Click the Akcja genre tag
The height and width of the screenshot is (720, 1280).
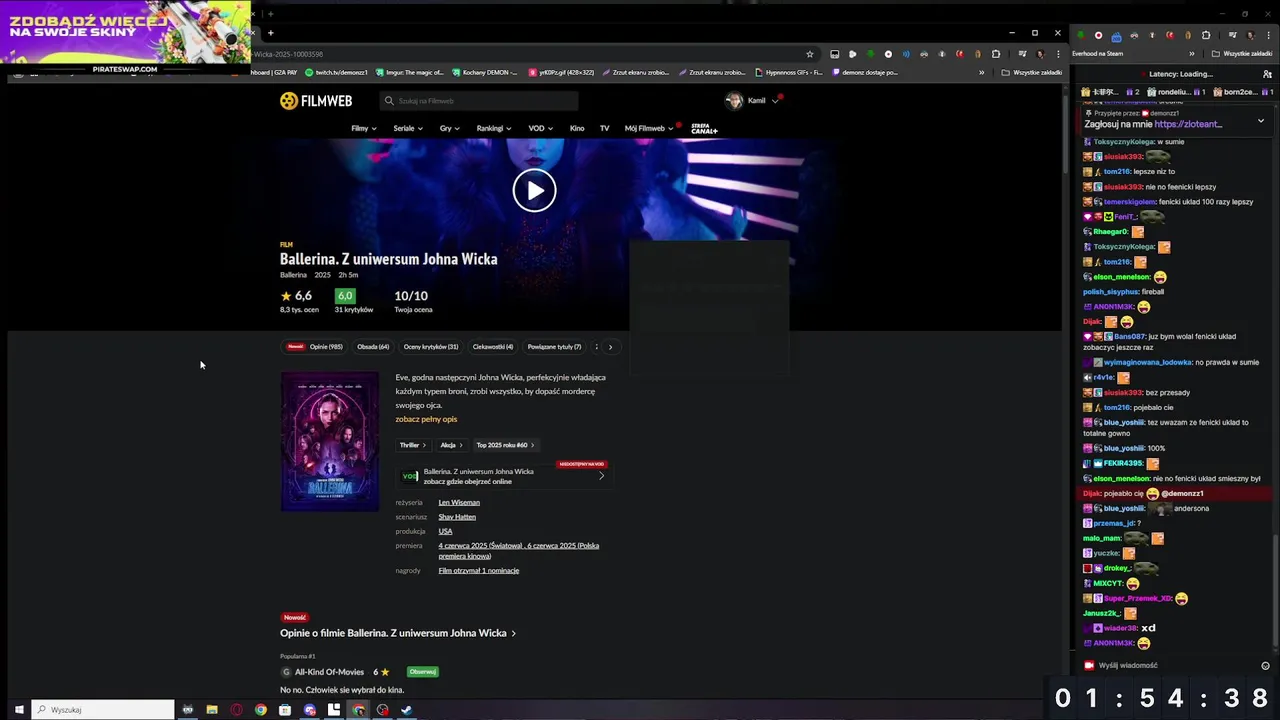452,445
